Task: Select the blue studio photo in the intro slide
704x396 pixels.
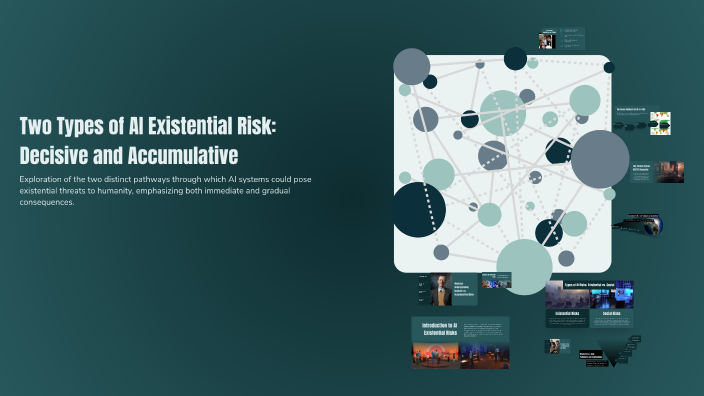Action: point(484,355)
